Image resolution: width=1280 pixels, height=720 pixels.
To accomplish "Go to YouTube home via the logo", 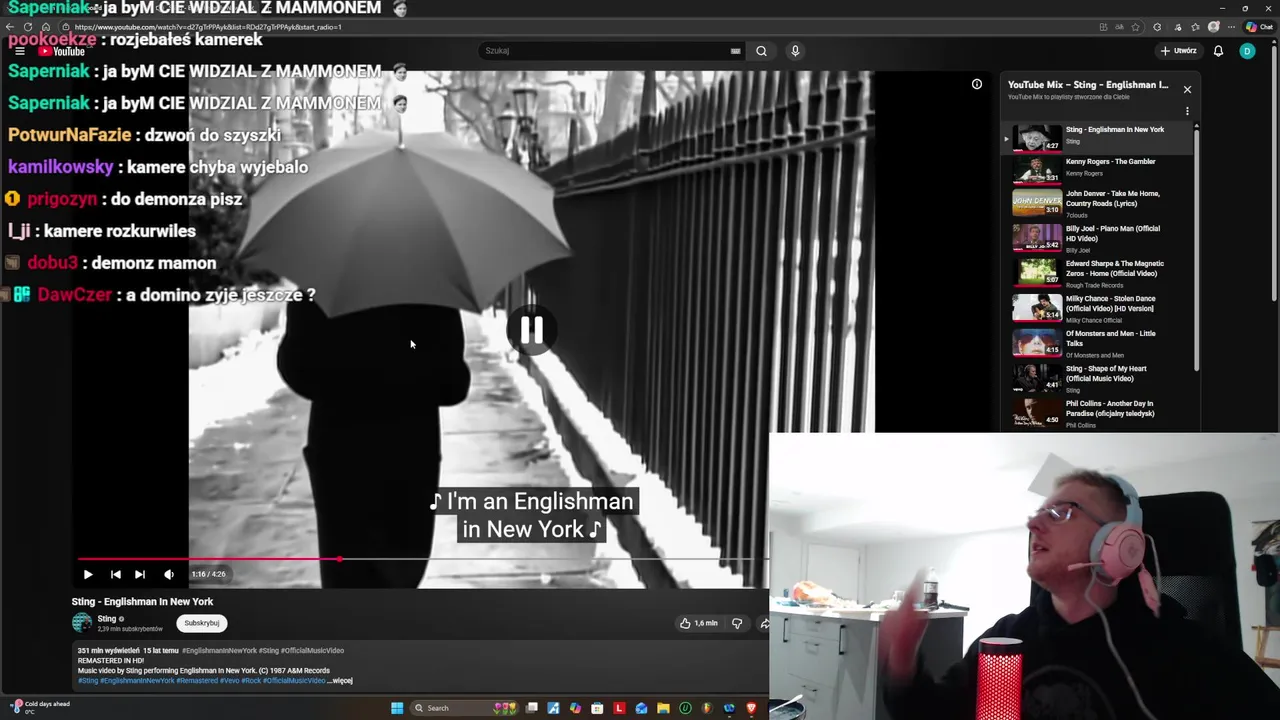I will [62, 51].
